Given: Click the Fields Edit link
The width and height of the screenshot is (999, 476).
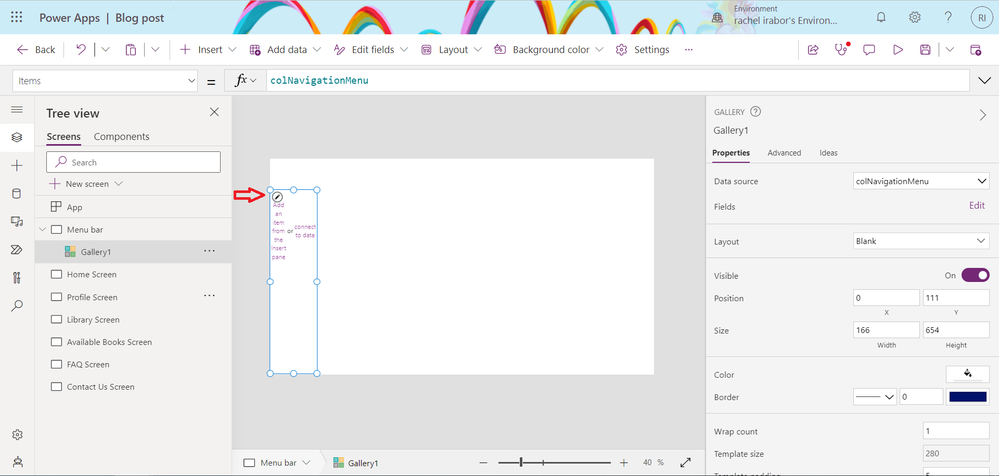Looking at the screenshot, I should pos(977,206).
